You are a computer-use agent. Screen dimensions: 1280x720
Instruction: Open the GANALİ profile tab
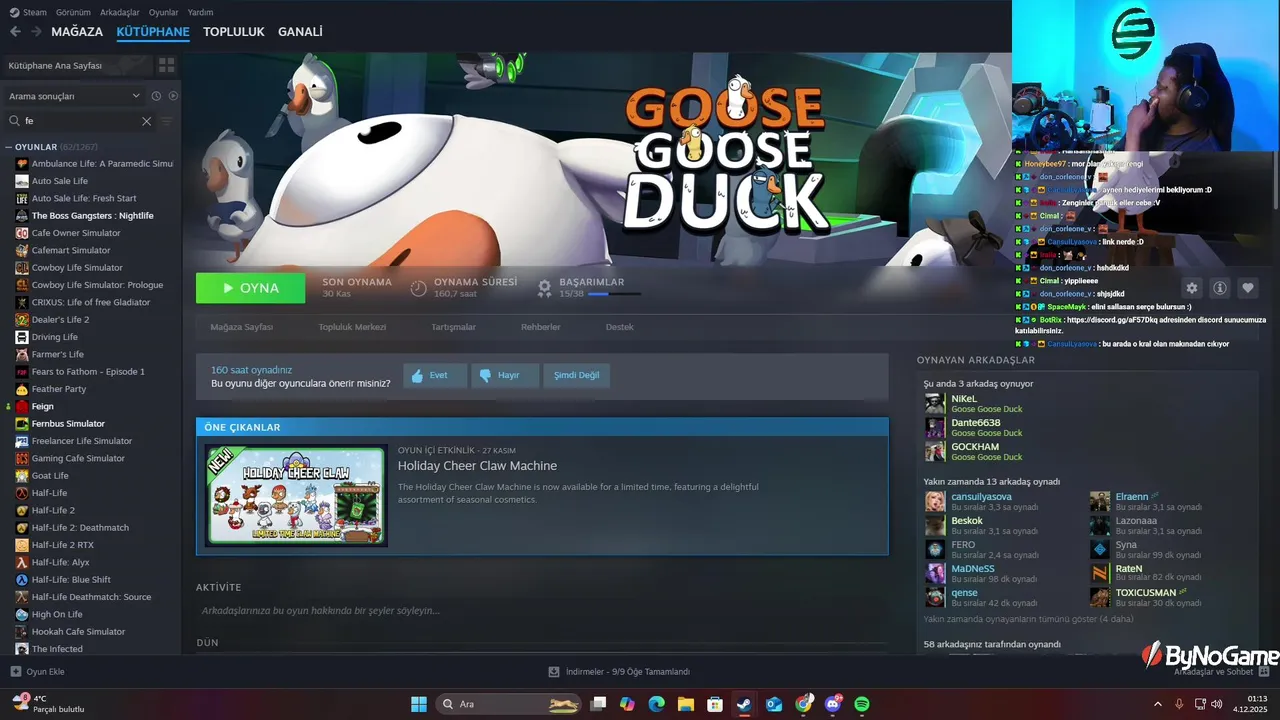click(300, 32)
